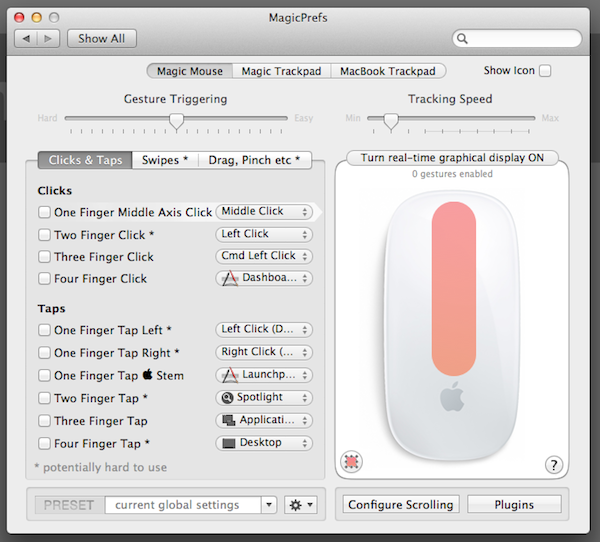Enable Three Finger Tap checkbox
The width and height of the screenshot is (600, 542).
pyautogui.click(x=44, y=421)
